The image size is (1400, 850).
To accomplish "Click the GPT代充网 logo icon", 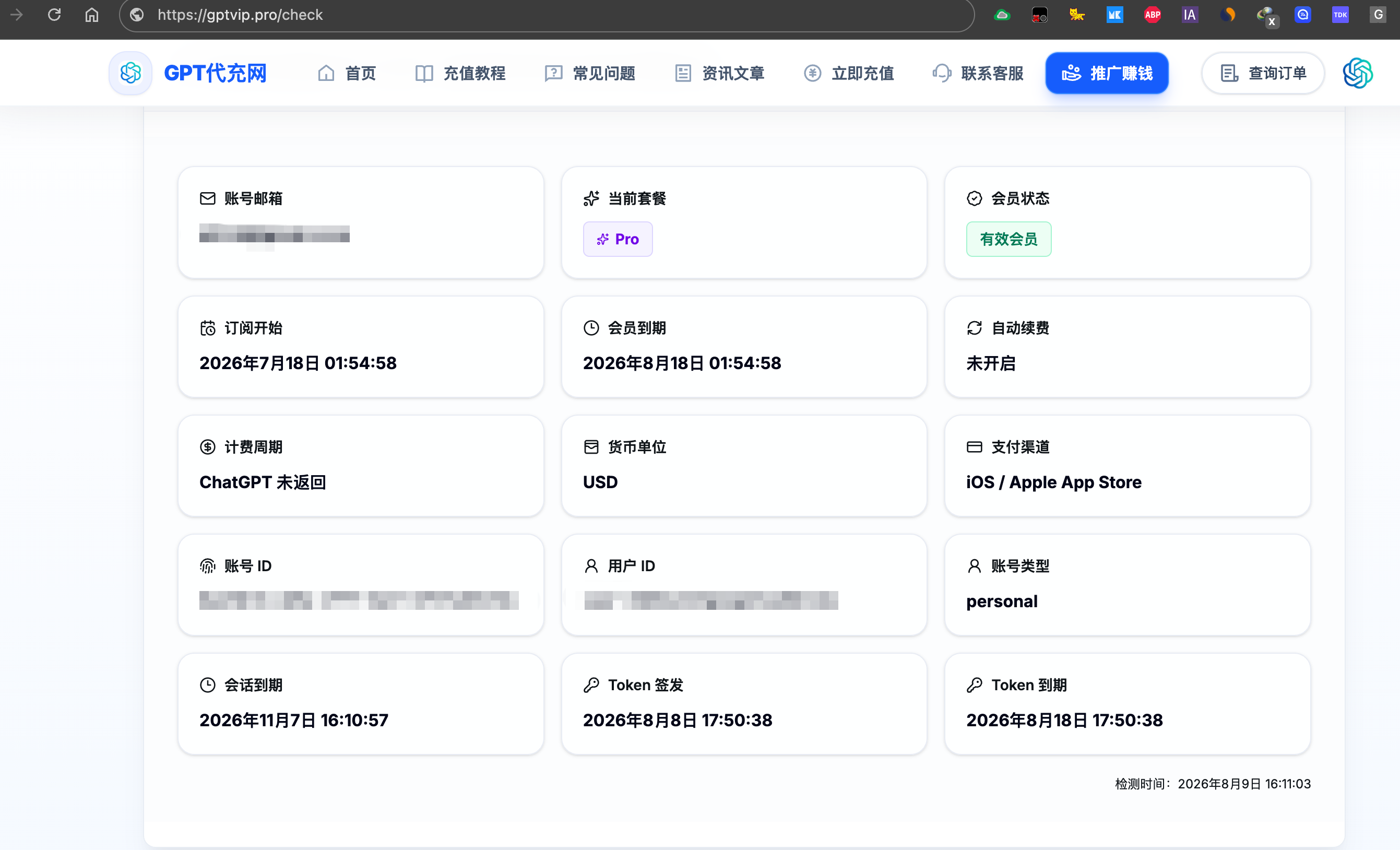I will tap(130, 73).
